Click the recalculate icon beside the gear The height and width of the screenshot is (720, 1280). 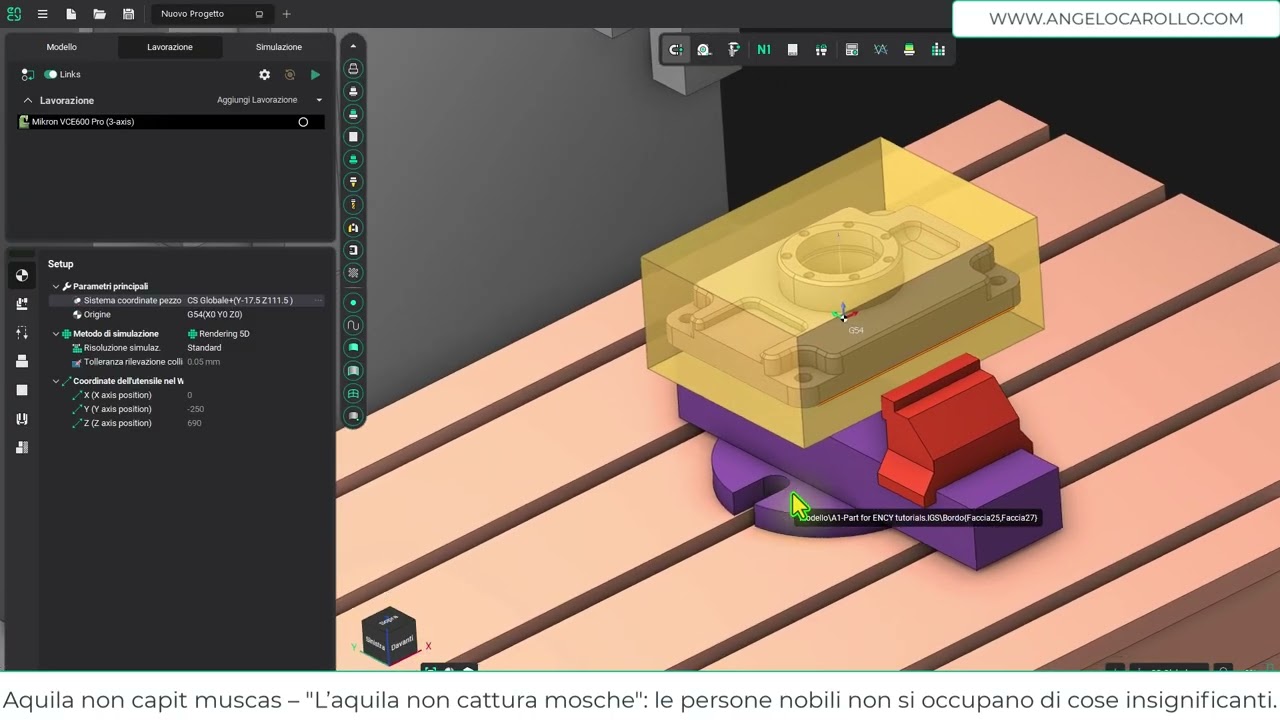click(x=290, y=74)
